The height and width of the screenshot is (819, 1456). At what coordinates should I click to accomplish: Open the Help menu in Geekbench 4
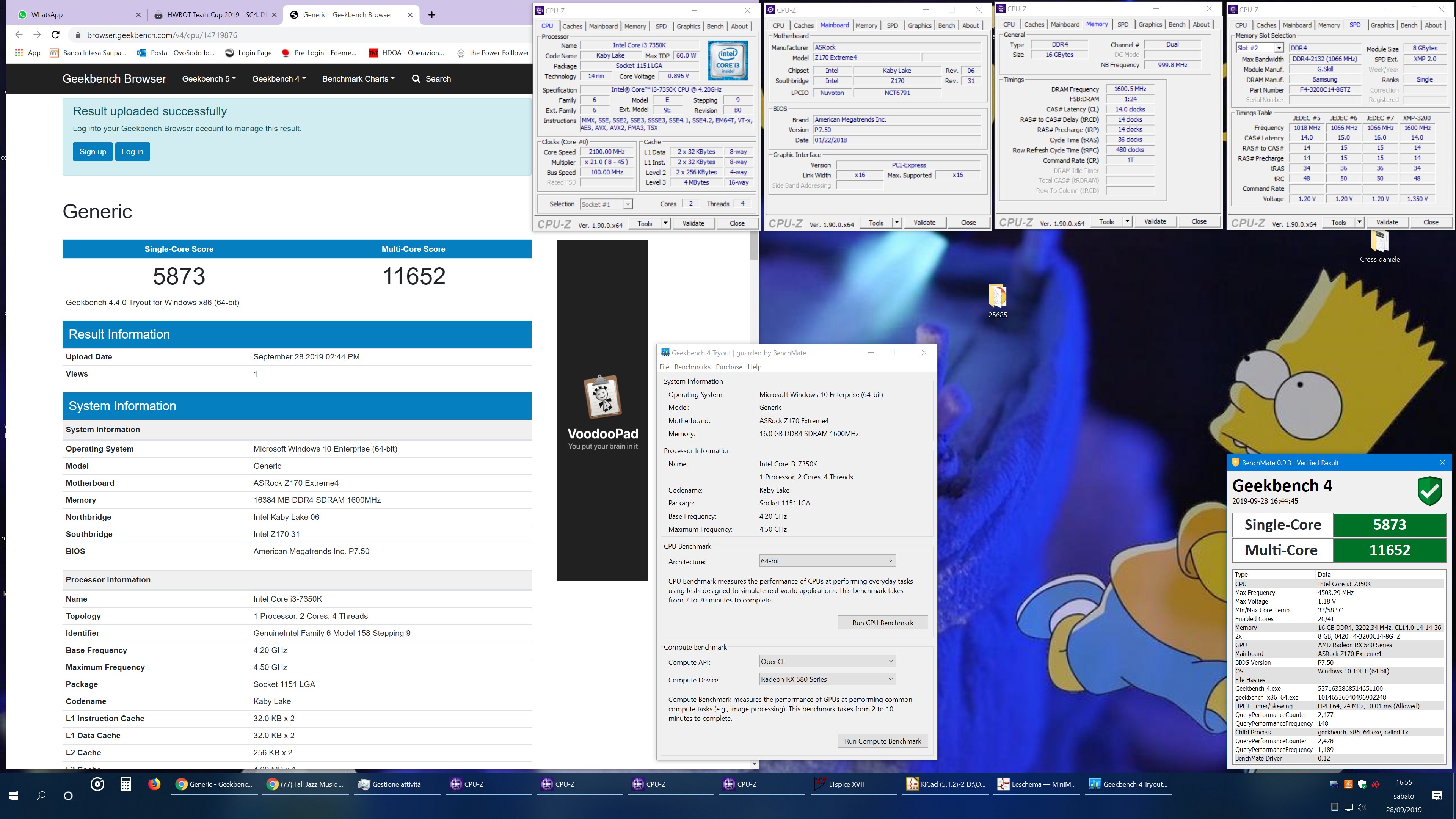(755, 367)
